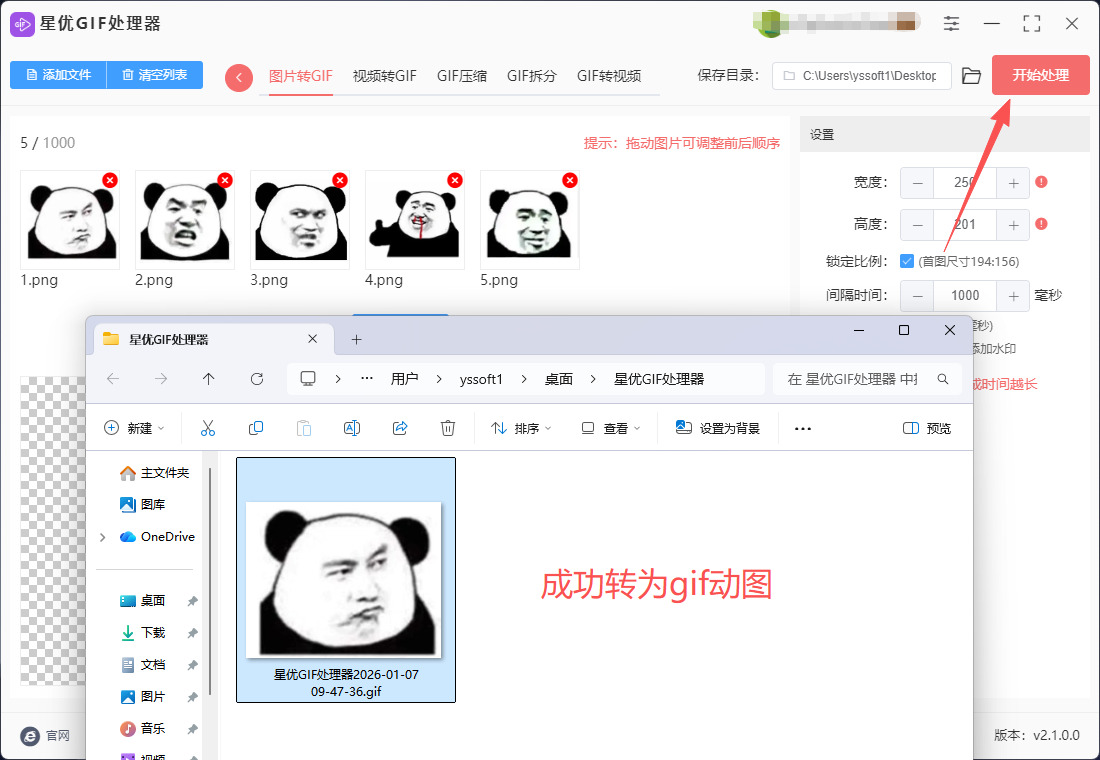This screenshot has height=760, width=1100.
Task: Click the Copy icon in Explorer toolbar
Action: [256, 428]
